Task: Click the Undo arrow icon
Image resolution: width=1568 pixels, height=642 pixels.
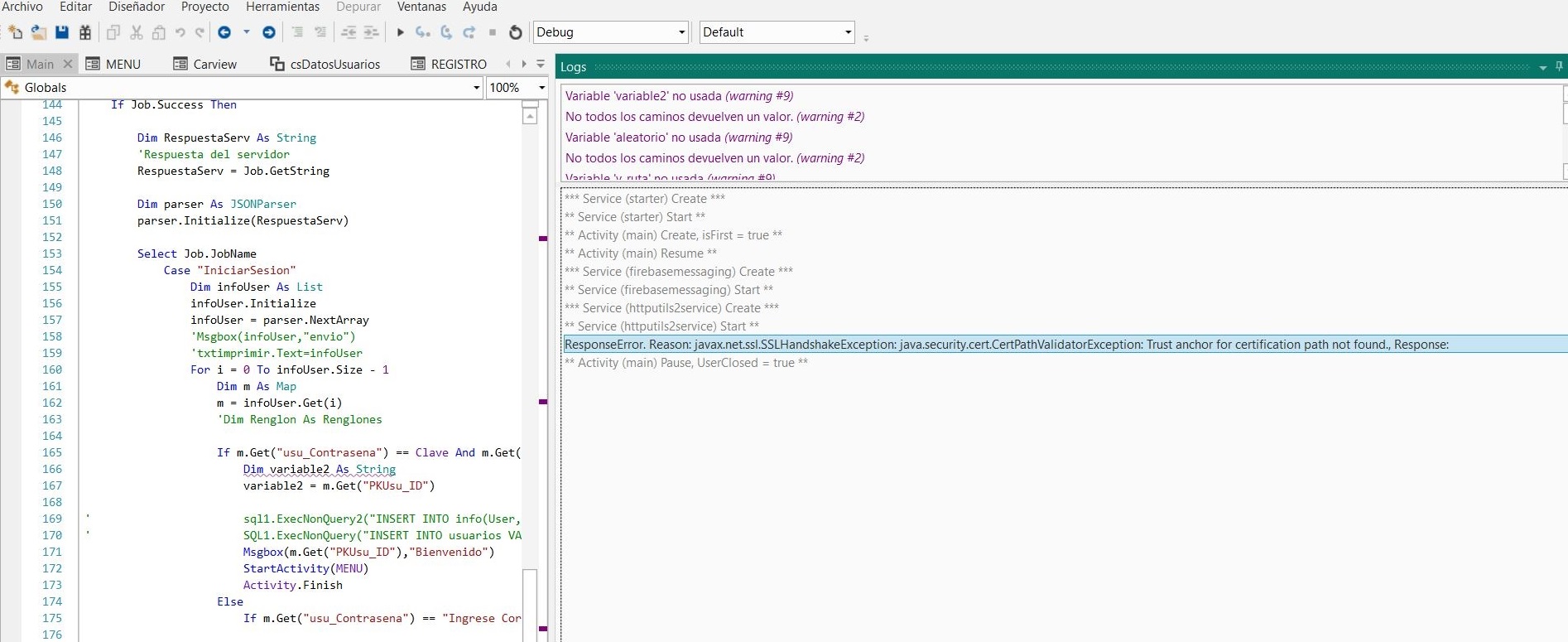Action: [180, 32]
